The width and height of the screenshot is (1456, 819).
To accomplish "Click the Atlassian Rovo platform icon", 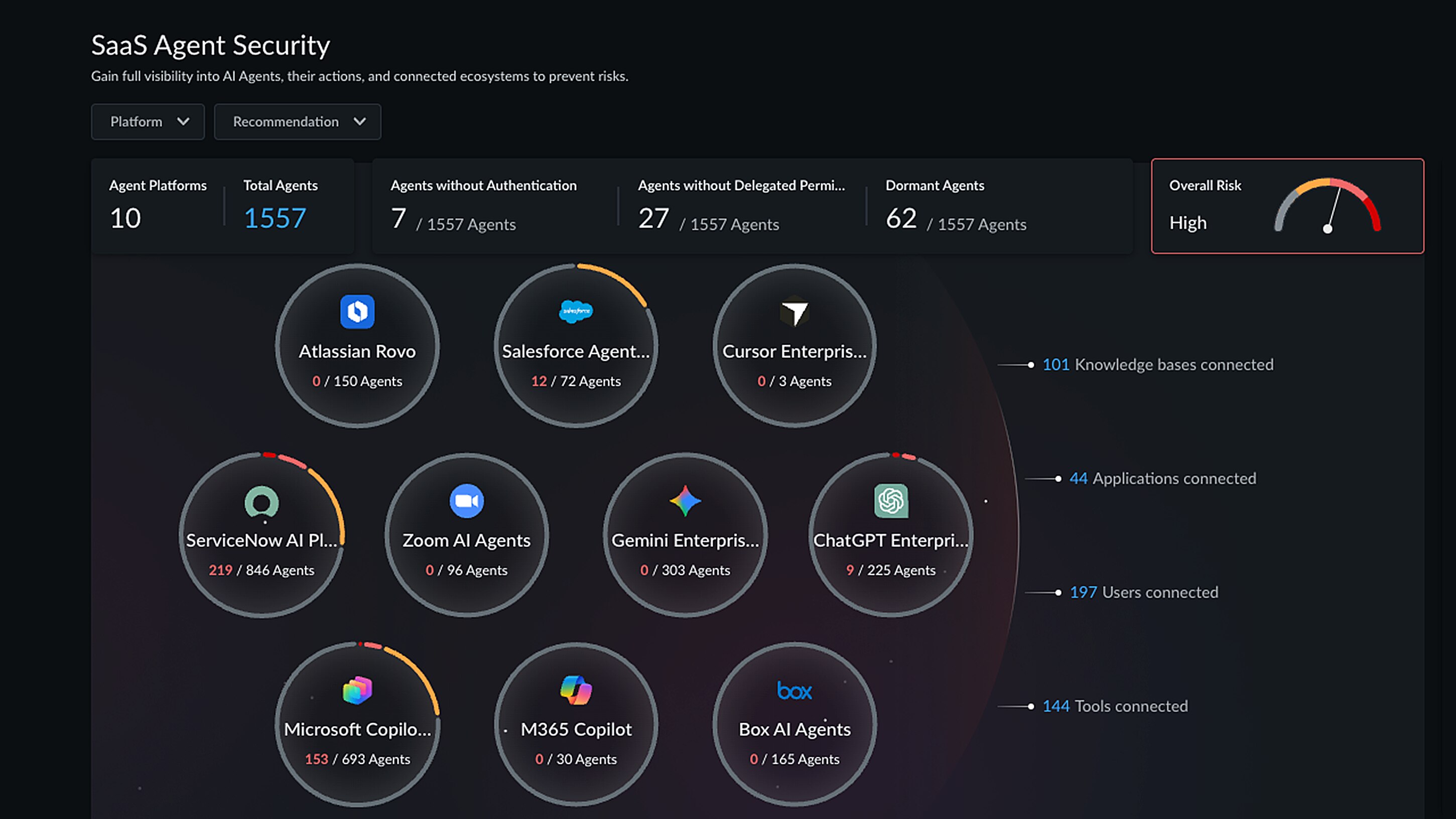I will pos(357,312).
